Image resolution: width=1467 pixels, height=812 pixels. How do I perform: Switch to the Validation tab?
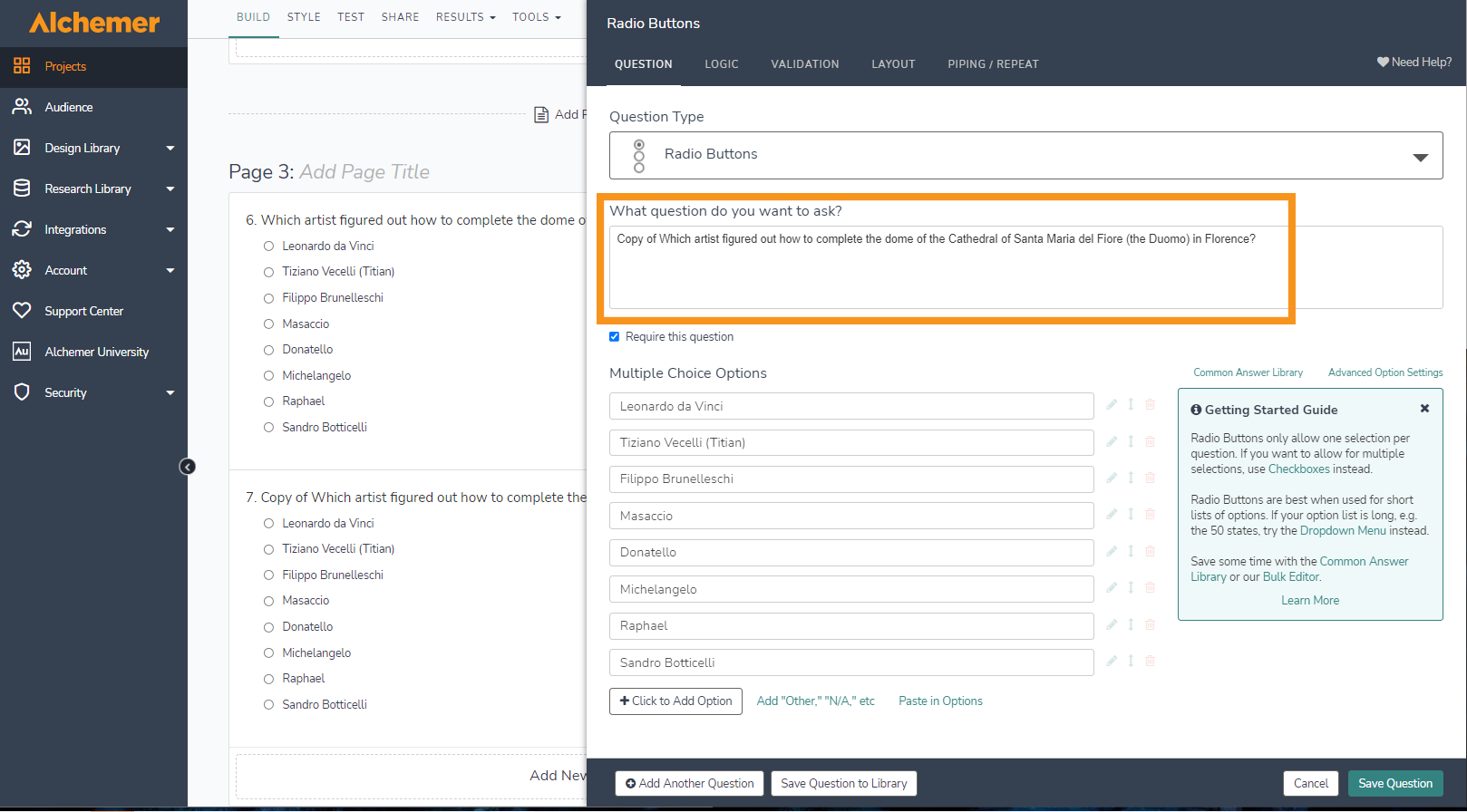tap(804, 64)
